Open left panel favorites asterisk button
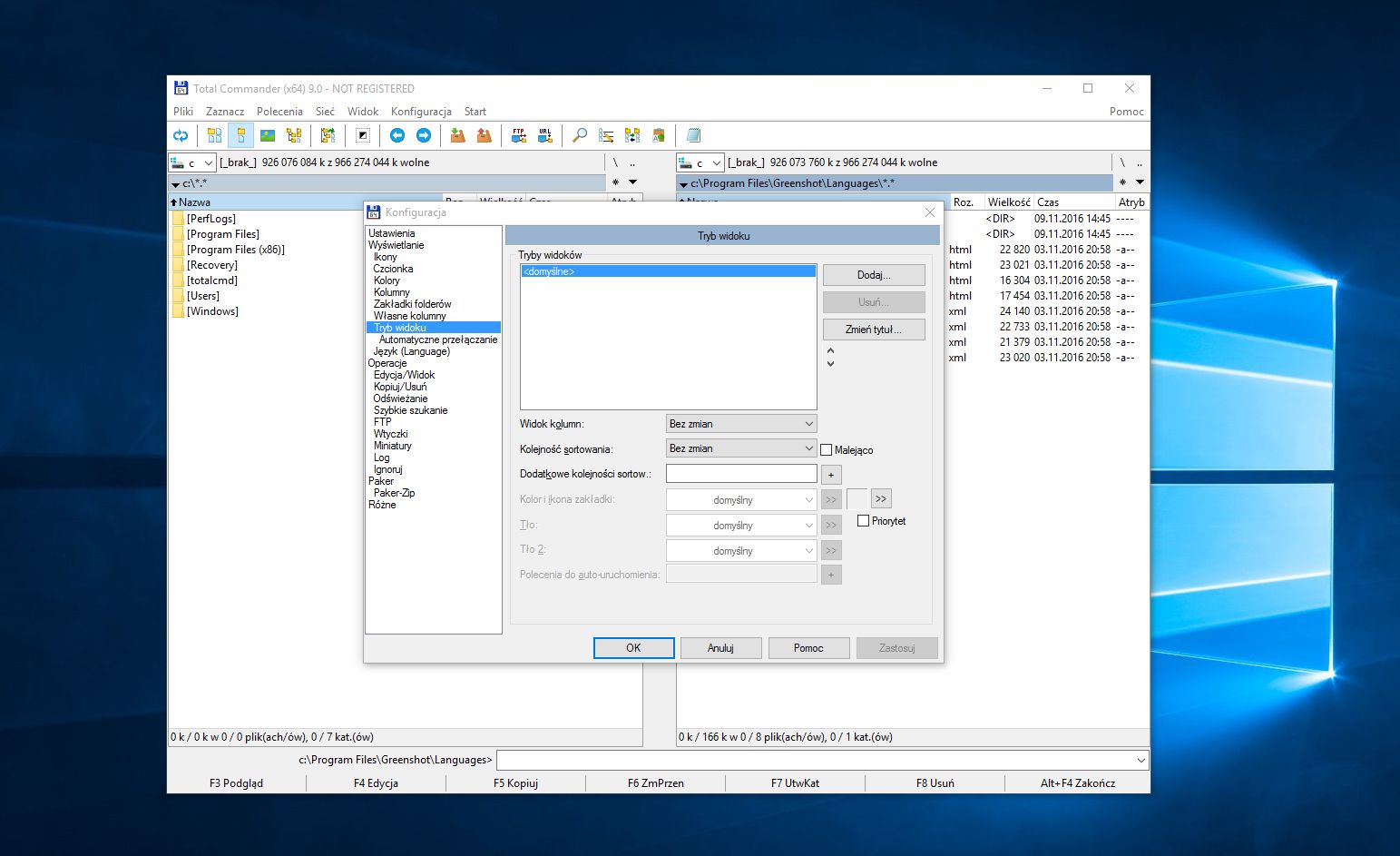This screenshot has width=1400, height=856. (x=615, y=182)
